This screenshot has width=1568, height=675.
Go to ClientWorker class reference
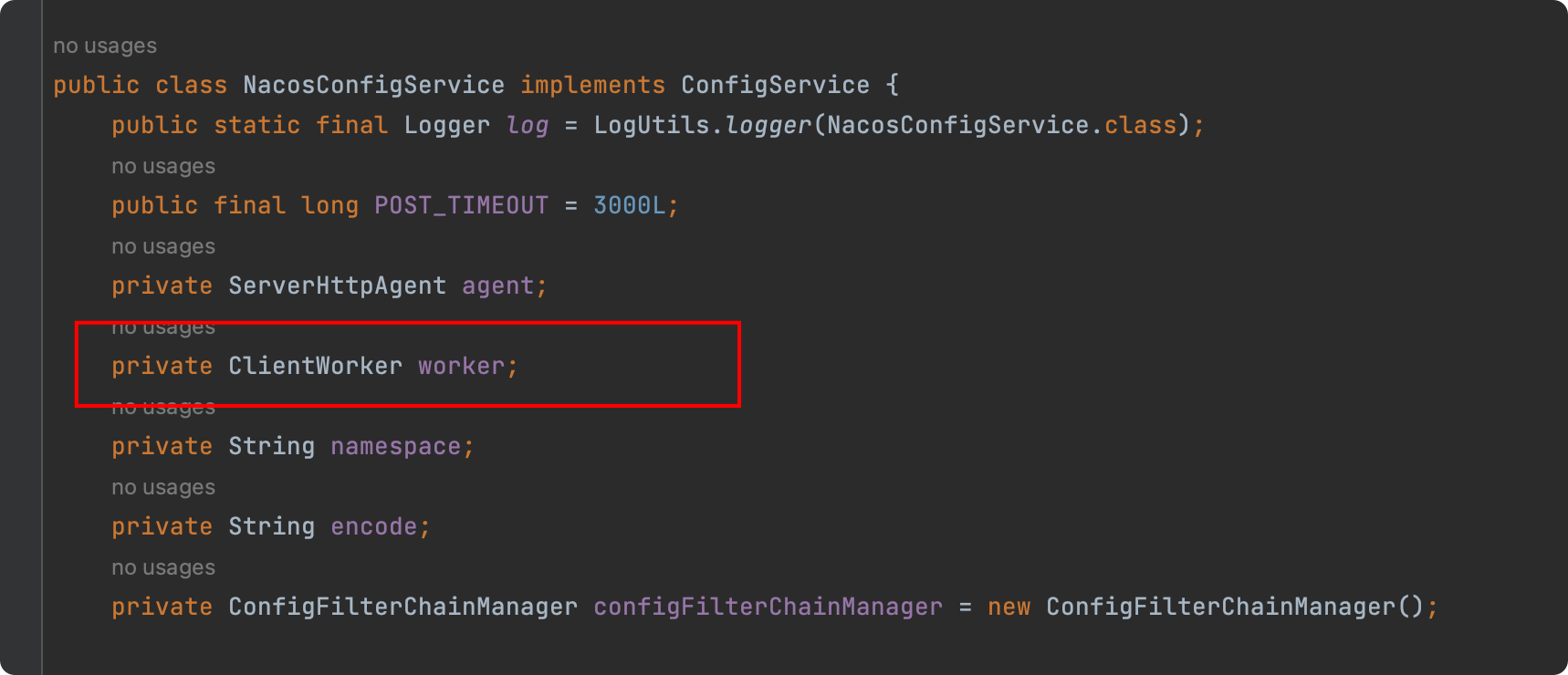point(315,366)
